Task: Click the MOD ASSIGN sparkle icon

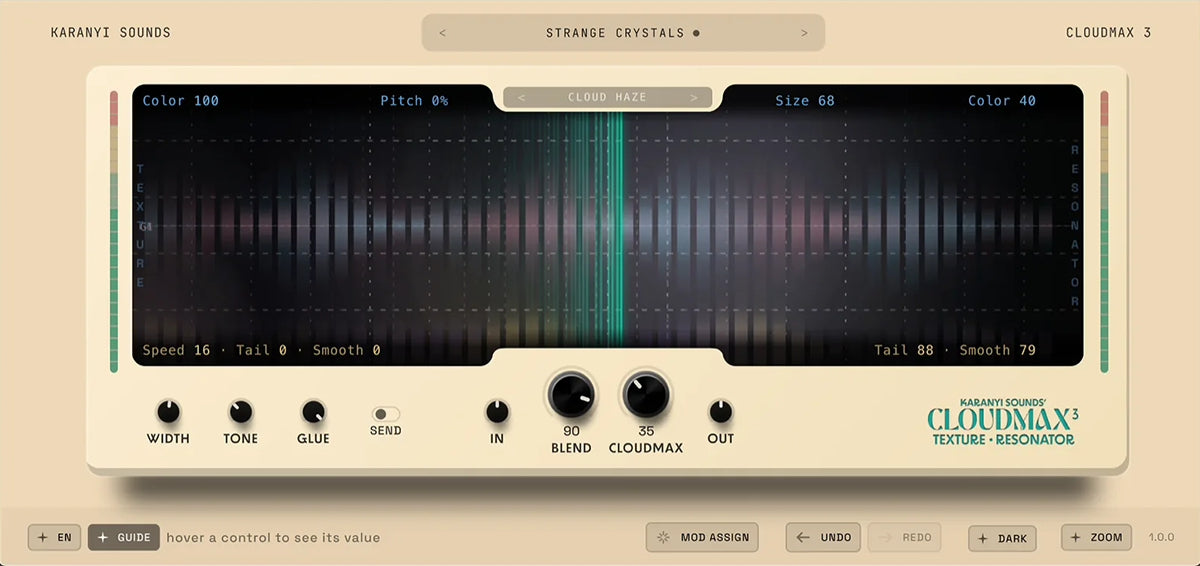Action: coord(663,538)
